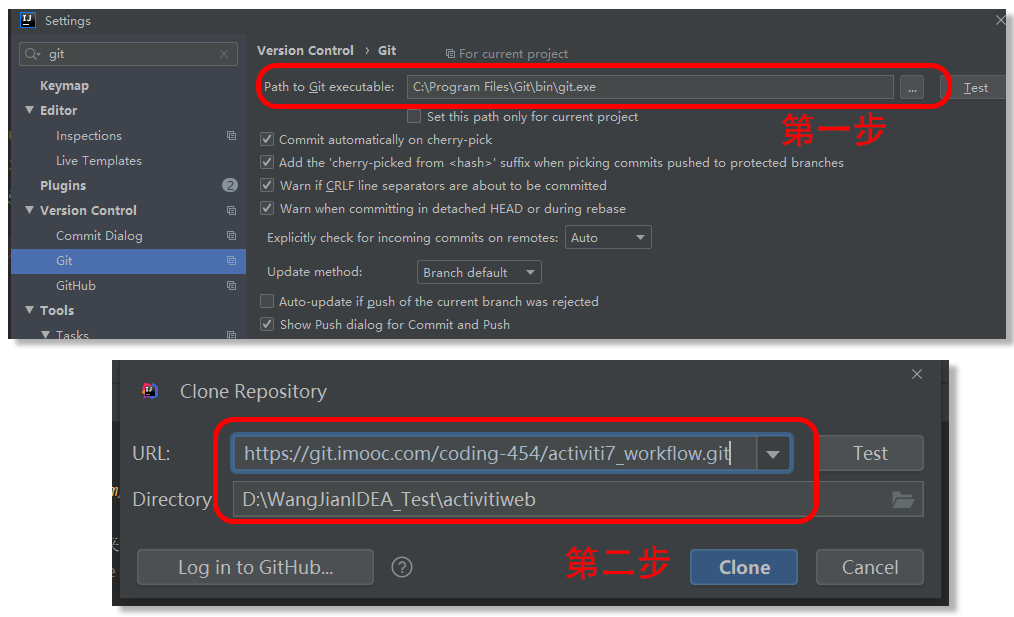Click the help question mark icon
The width and height of the screenshot is (1014, 617).
pos(402,567)
